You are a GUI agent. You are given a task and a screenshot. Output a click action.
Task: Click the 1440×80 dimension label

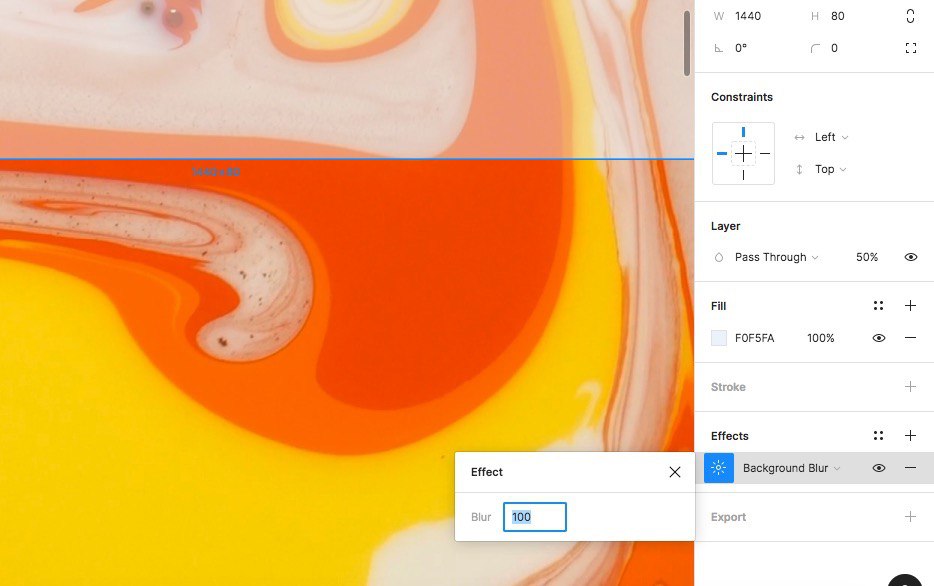216,172
